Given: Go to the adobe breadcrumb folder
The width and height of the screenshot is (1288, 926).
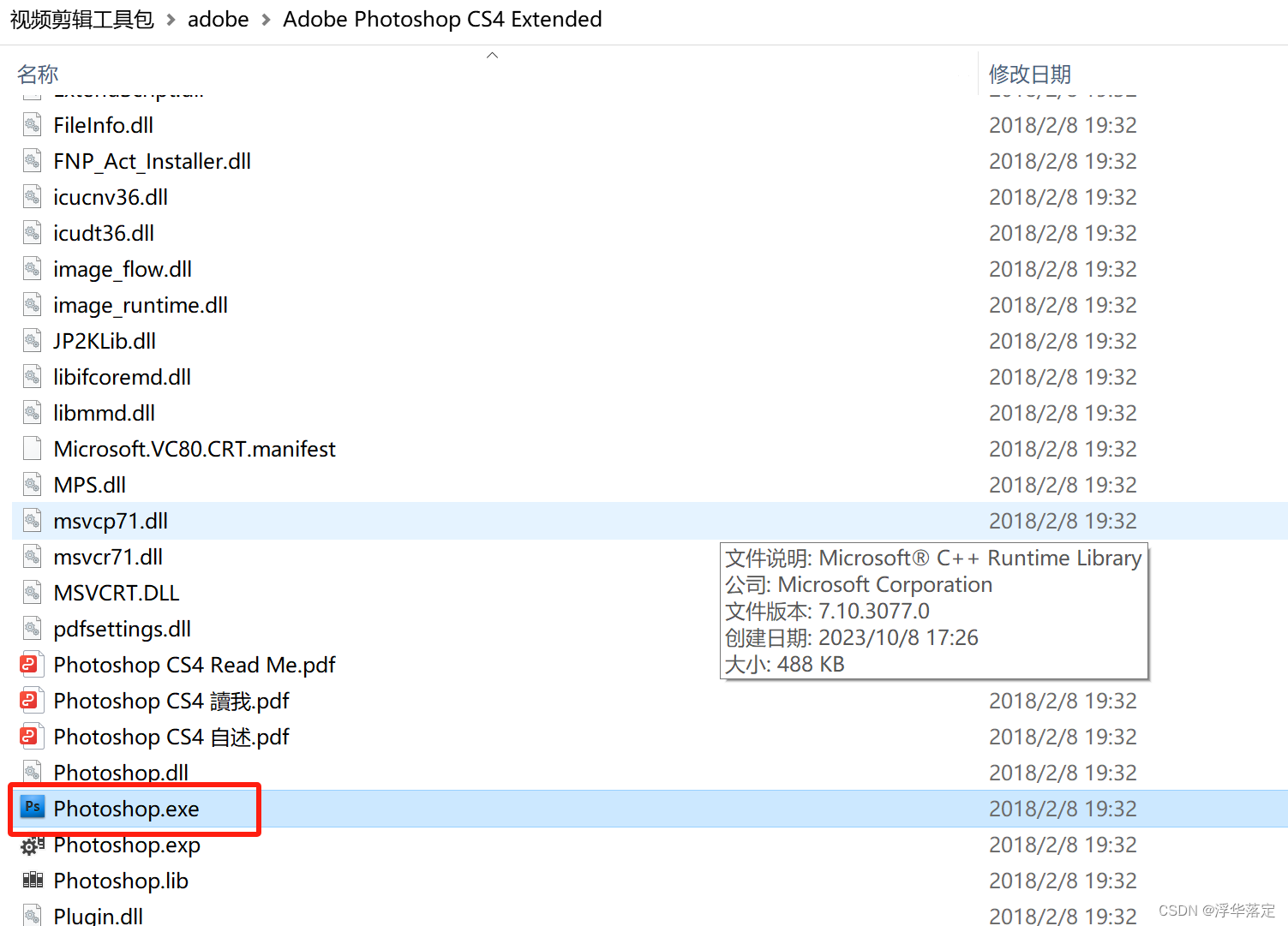Looking at the screenshot, I should (x=219, y=19).
